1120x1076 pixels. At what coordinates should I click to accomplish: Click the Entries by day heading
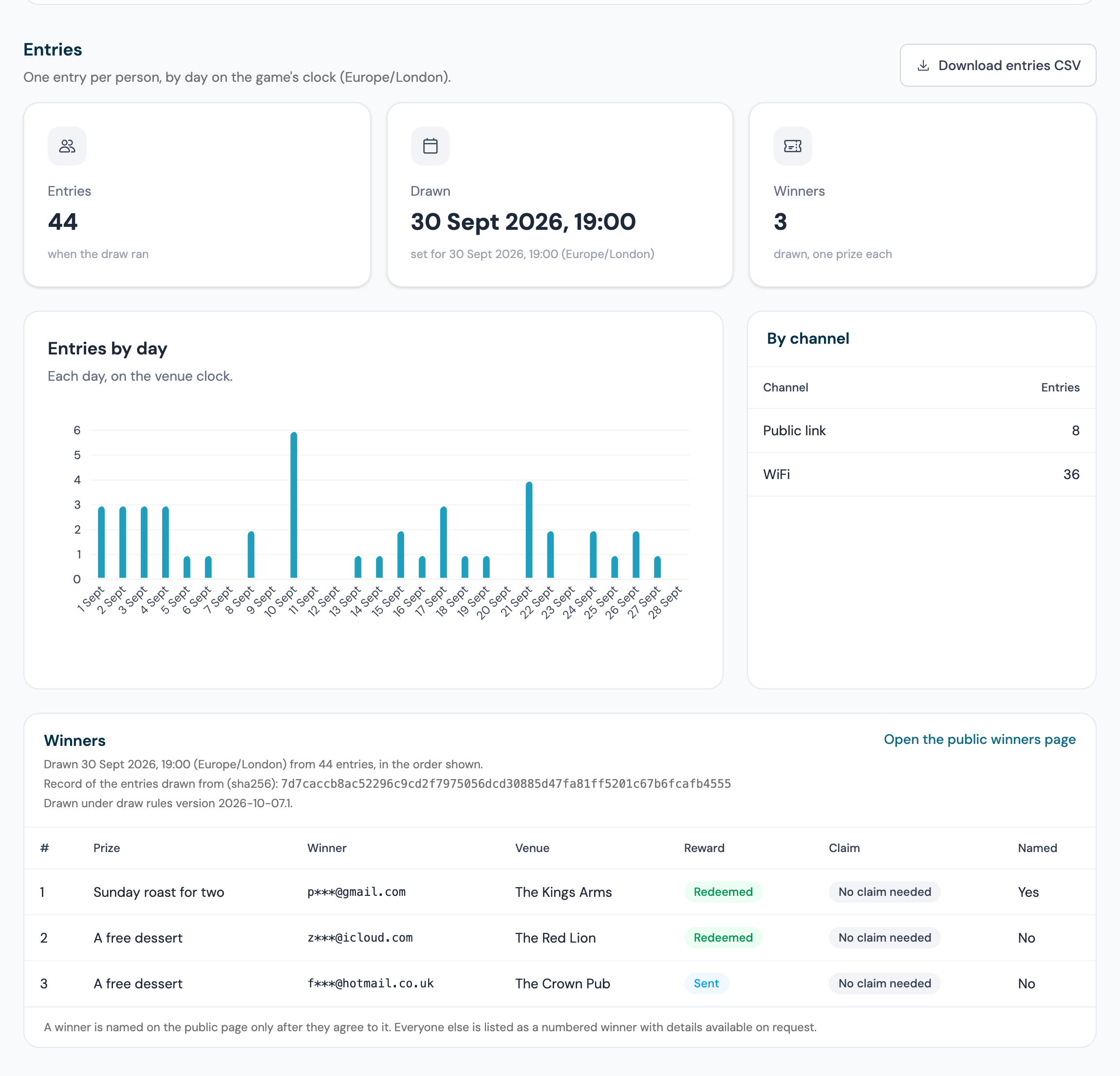(108, 349)
